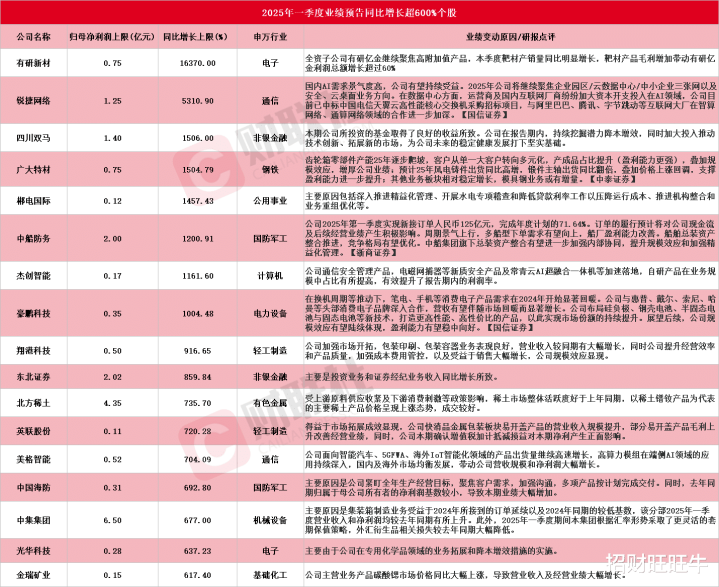Select the growth value 735.70
Image resolution: width=719 pixels, height=587 pixels.
tap(198, 403)
